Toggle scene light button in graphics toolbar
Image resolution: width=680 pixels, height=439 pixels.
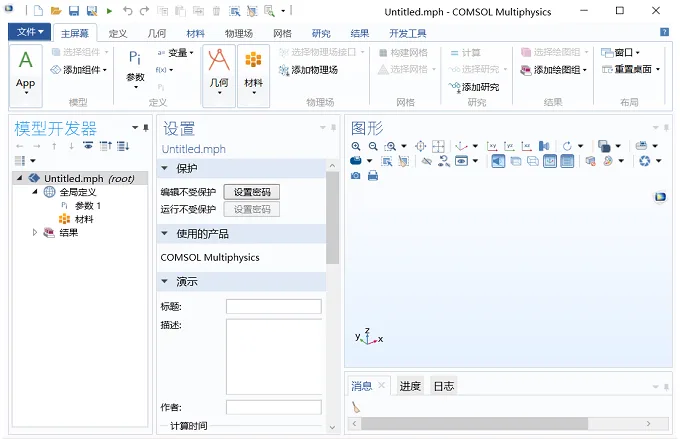click(498, 161)
